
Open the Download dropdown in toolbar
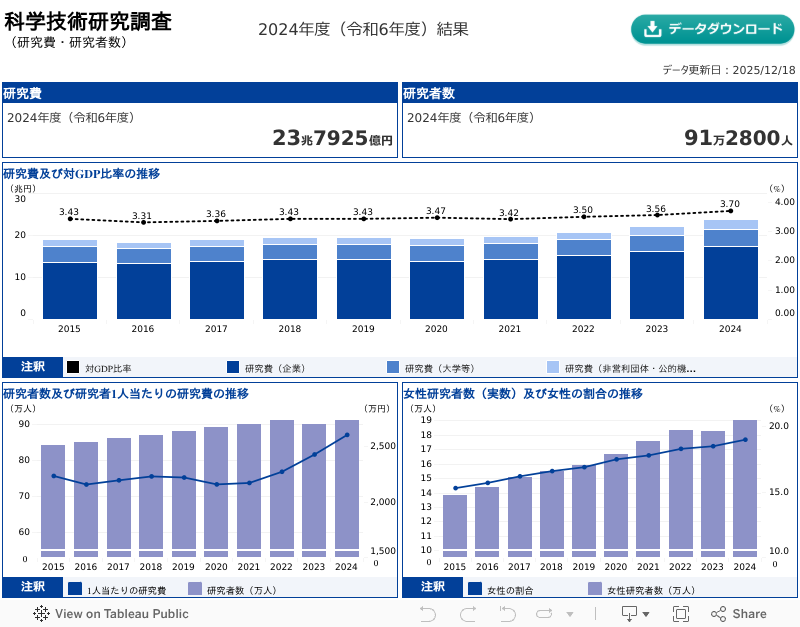(x=635, y=614)
